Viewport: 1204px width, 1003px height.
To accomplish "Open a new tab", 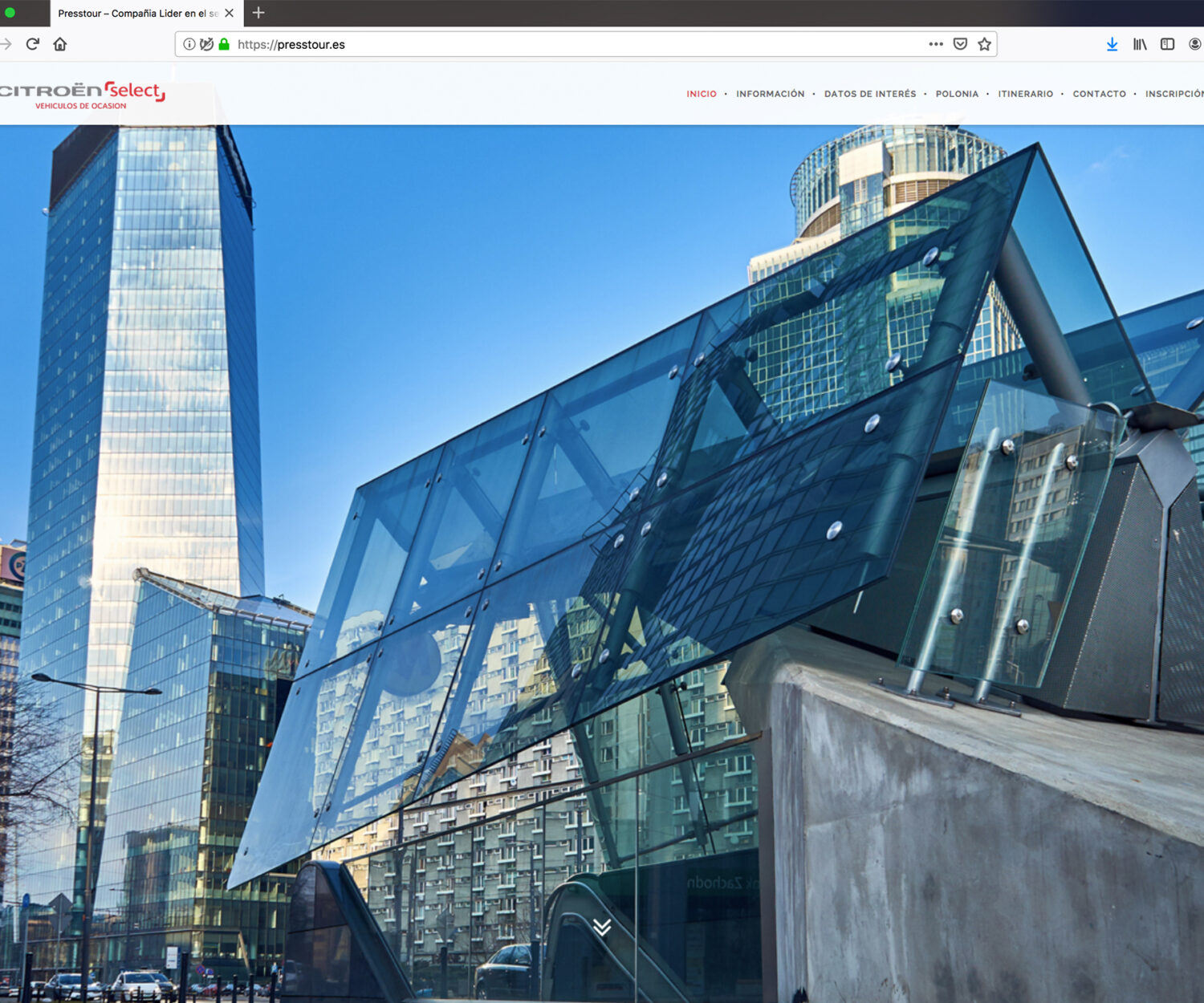I will point(258,13).
